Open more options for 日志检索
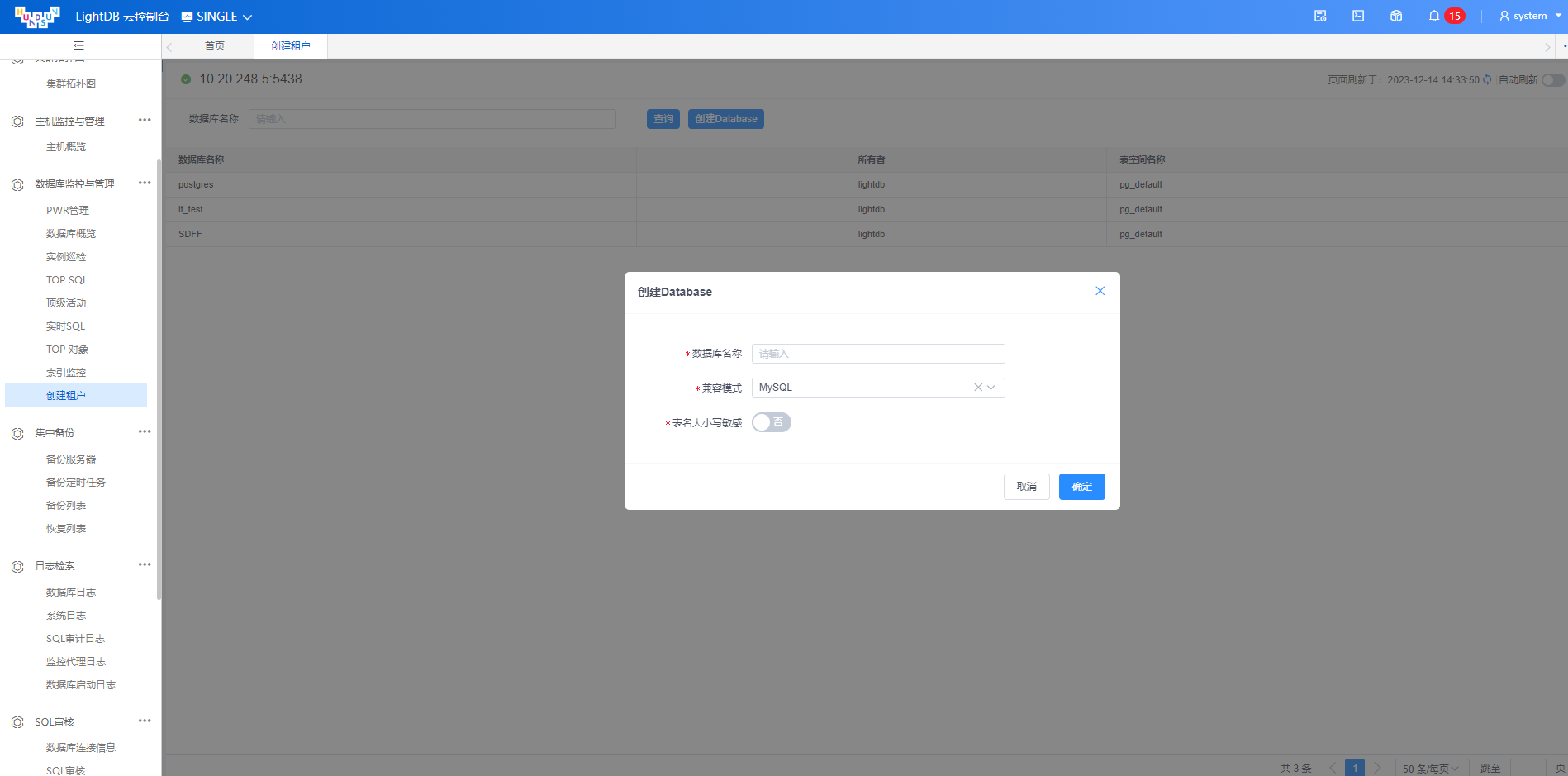The height and width of the screenshot is (776, 1568). 145,564
